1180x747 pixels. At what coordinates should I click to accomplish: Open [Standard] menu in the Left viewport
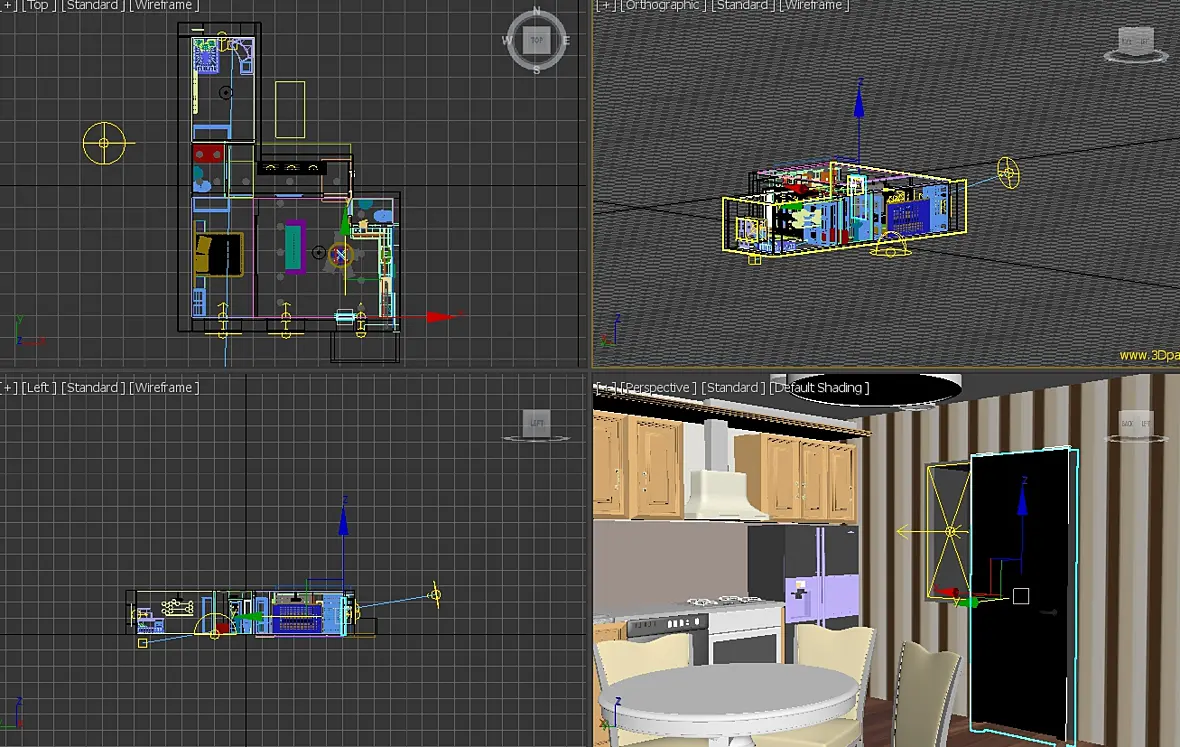pos(93,387)
